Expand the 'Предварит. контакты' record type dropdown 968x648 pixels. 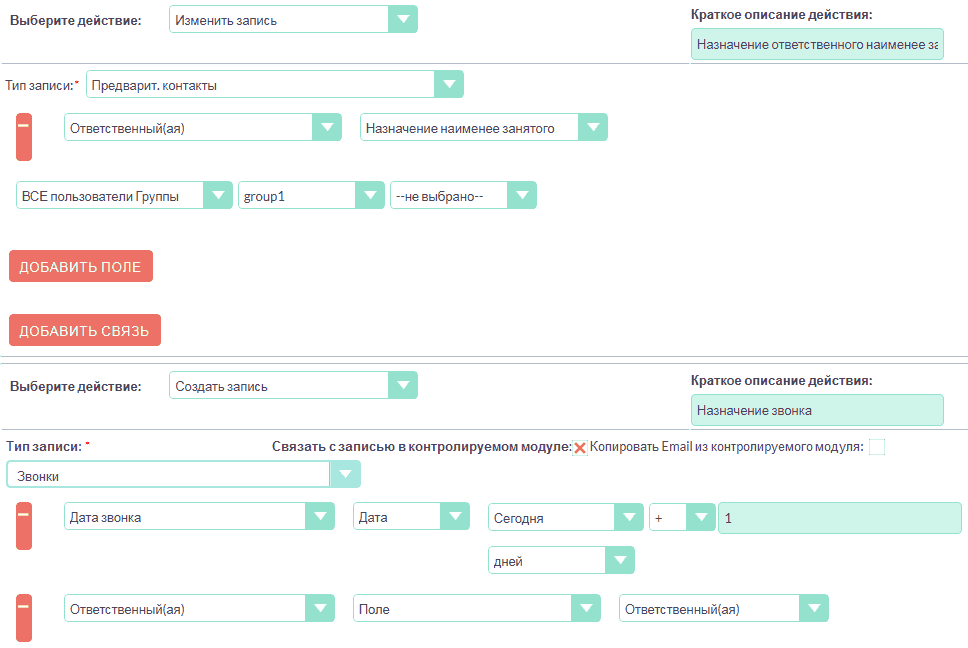click(274, 85)
